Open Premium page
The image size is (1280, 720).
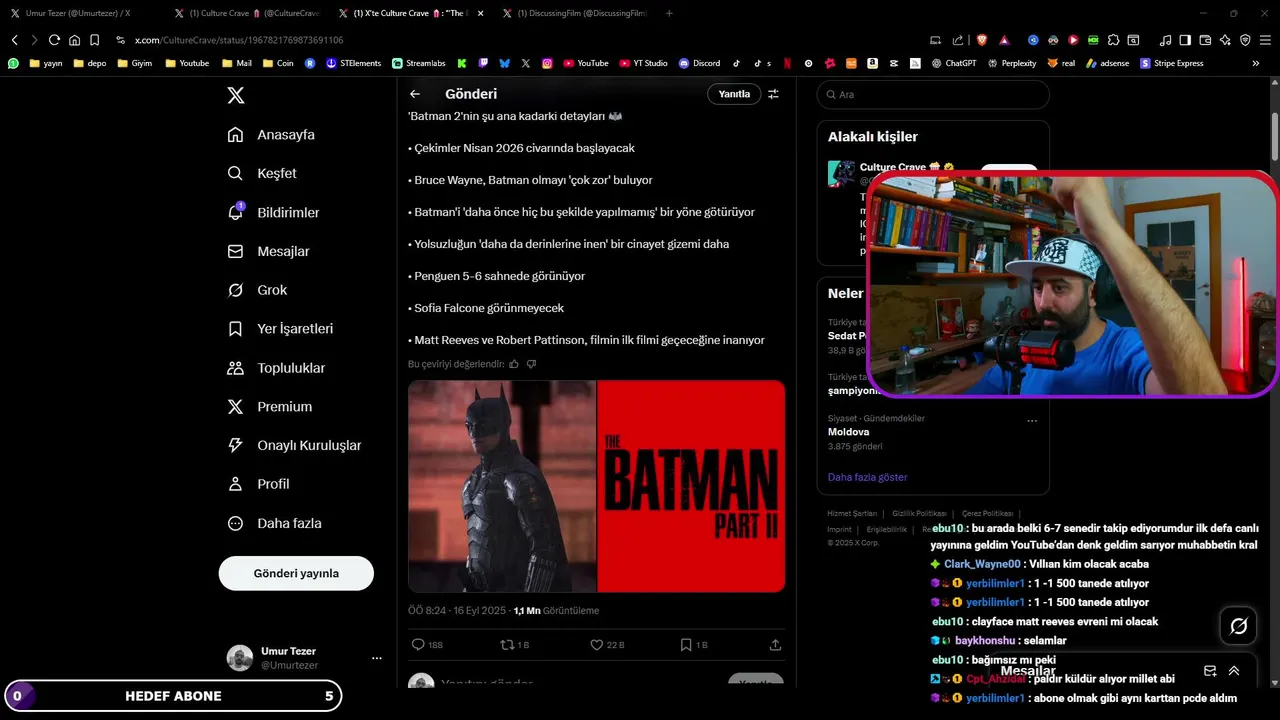[x=270, y=407]
